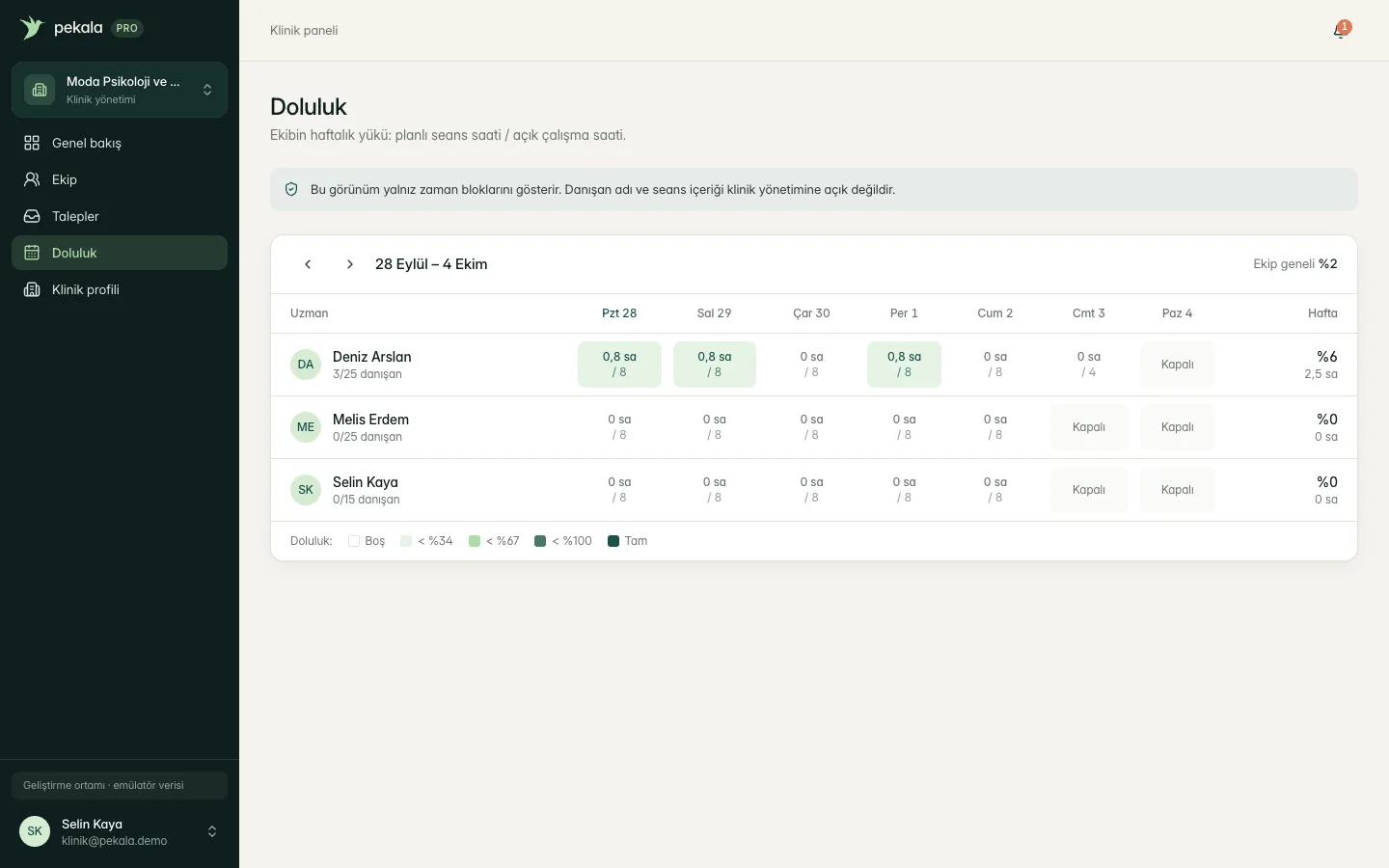Screen dimensions: 1389x868
Task: Click the Tam legend swatch
Action: pyautogui.click(x=613, y=541)
